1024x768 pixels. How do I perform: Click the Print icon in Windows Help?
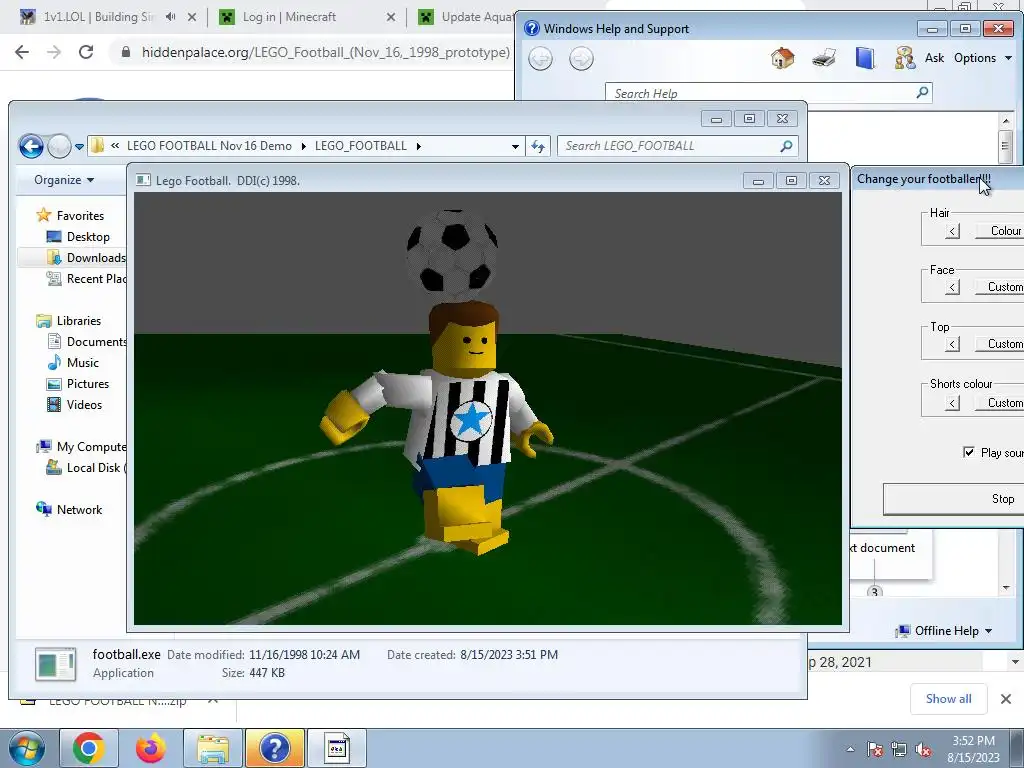824,58
